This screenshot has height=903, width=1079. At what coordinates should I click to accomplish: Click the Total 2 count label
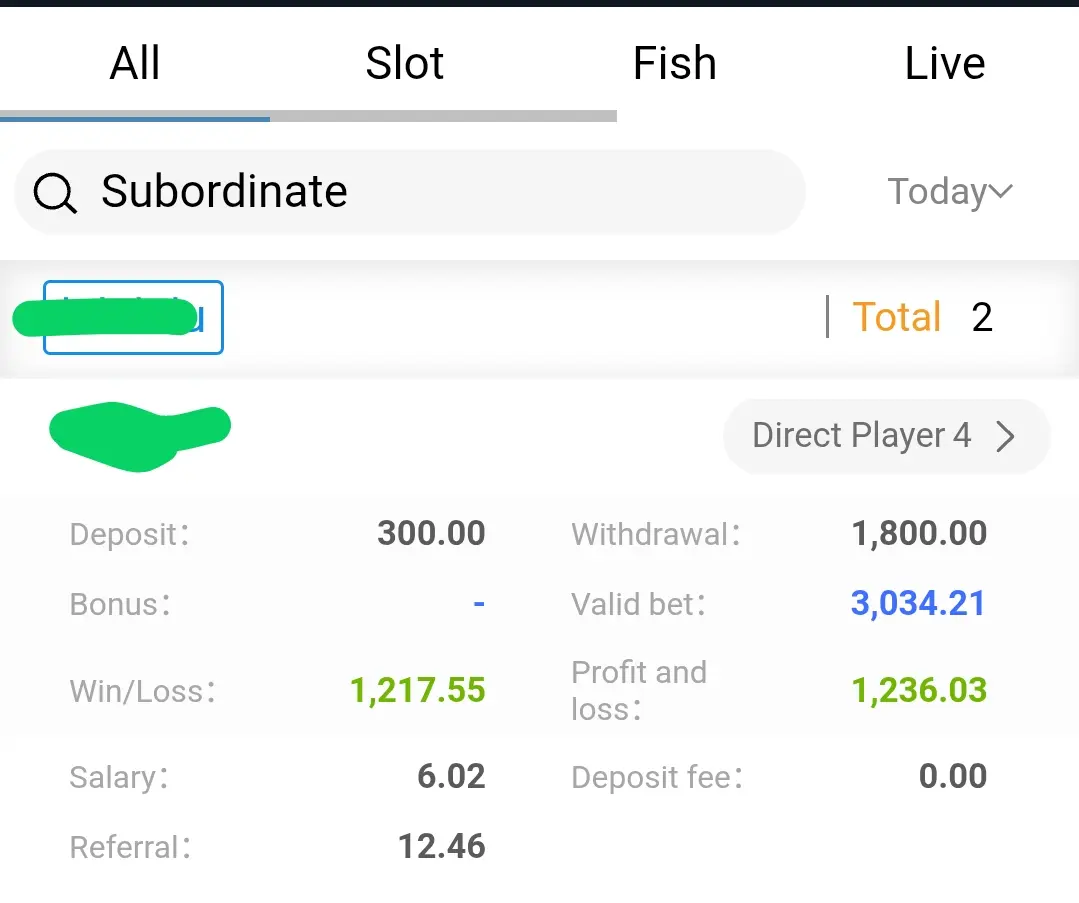pos(922,317)
